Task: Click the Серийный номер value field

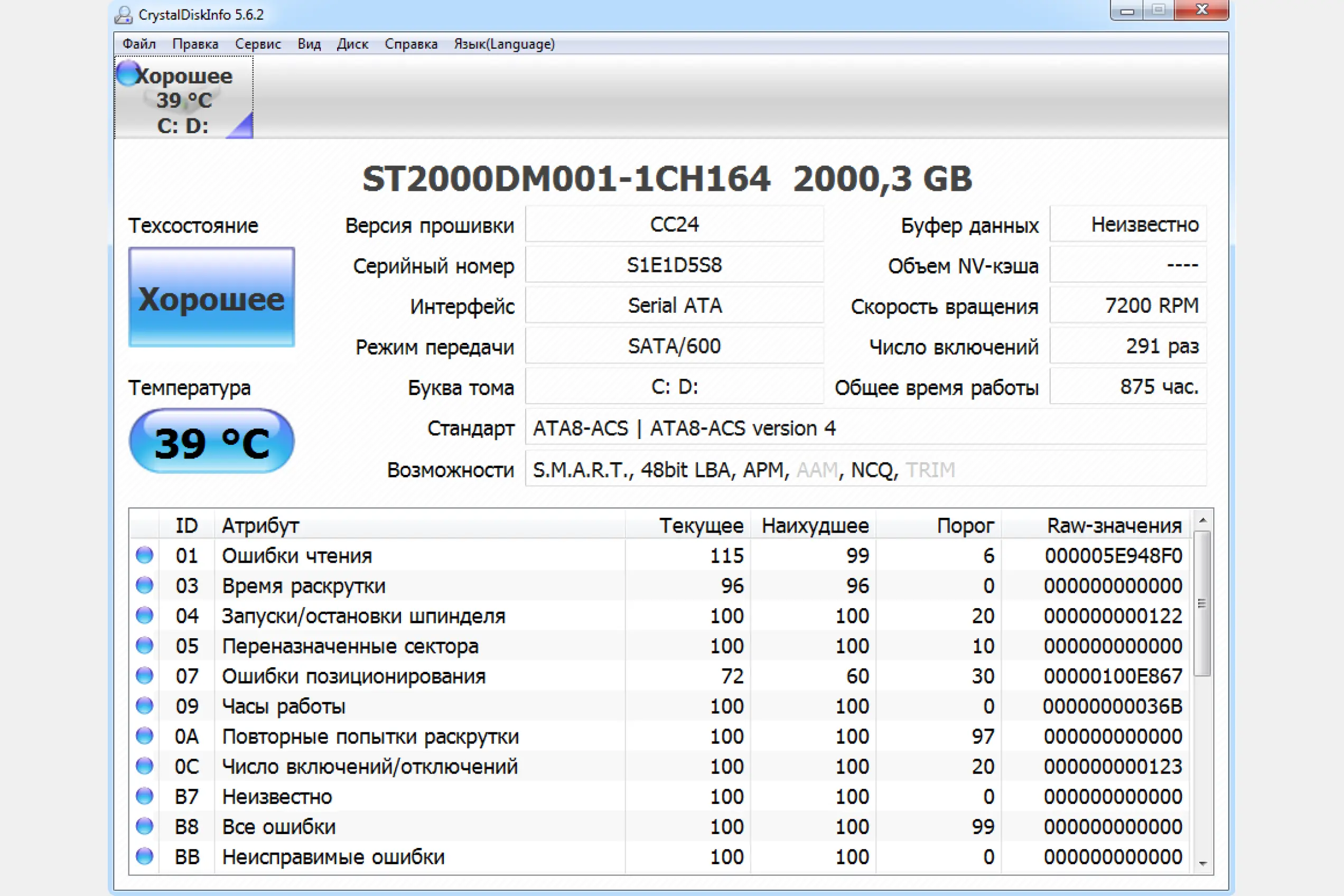Action: pyautogui.click(x=674, y=265)
